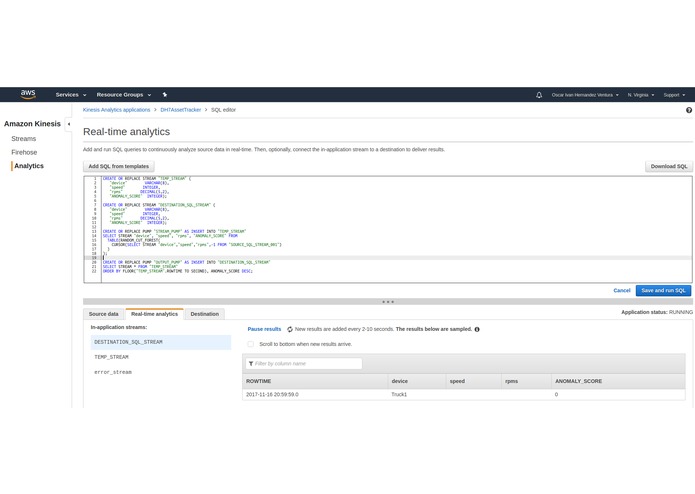Click the Cancel link
The image size is (695, 494).
point(621,291)
